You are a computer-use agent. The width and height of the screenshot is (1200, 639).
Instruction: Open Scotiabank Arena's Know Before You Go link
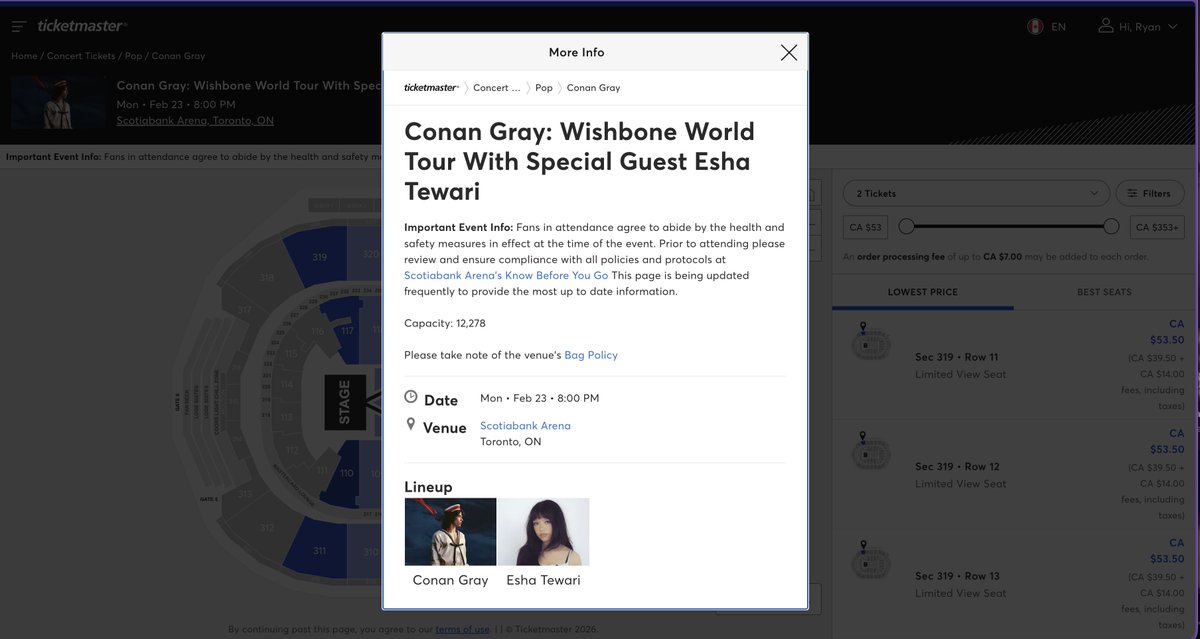[506, 275]
